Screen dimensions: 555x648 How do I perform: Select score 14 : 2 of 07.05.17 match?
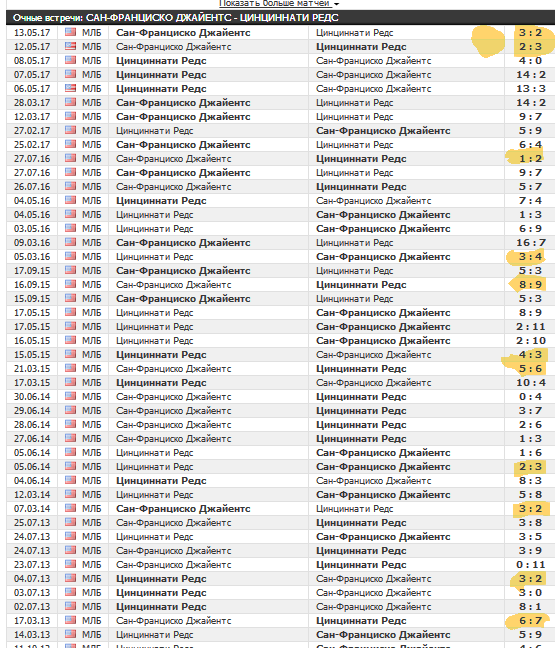531,75
